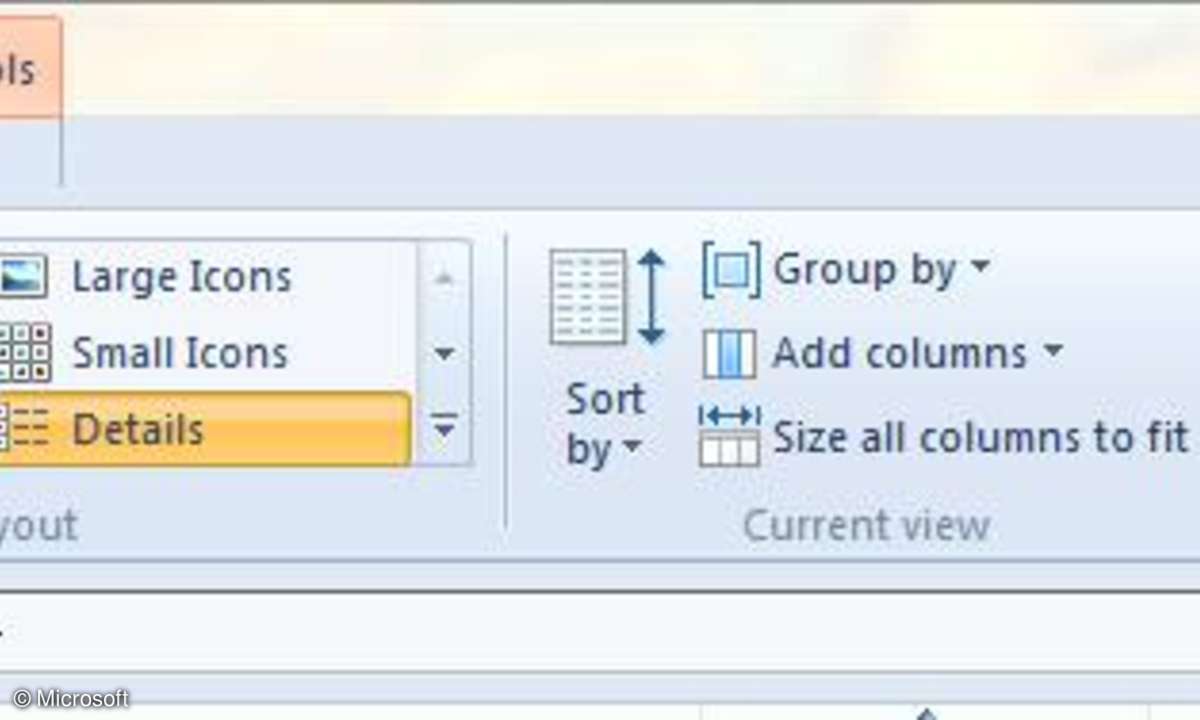
Task: Click the Small Icons grid icon
Action: [x=24, y=353]
